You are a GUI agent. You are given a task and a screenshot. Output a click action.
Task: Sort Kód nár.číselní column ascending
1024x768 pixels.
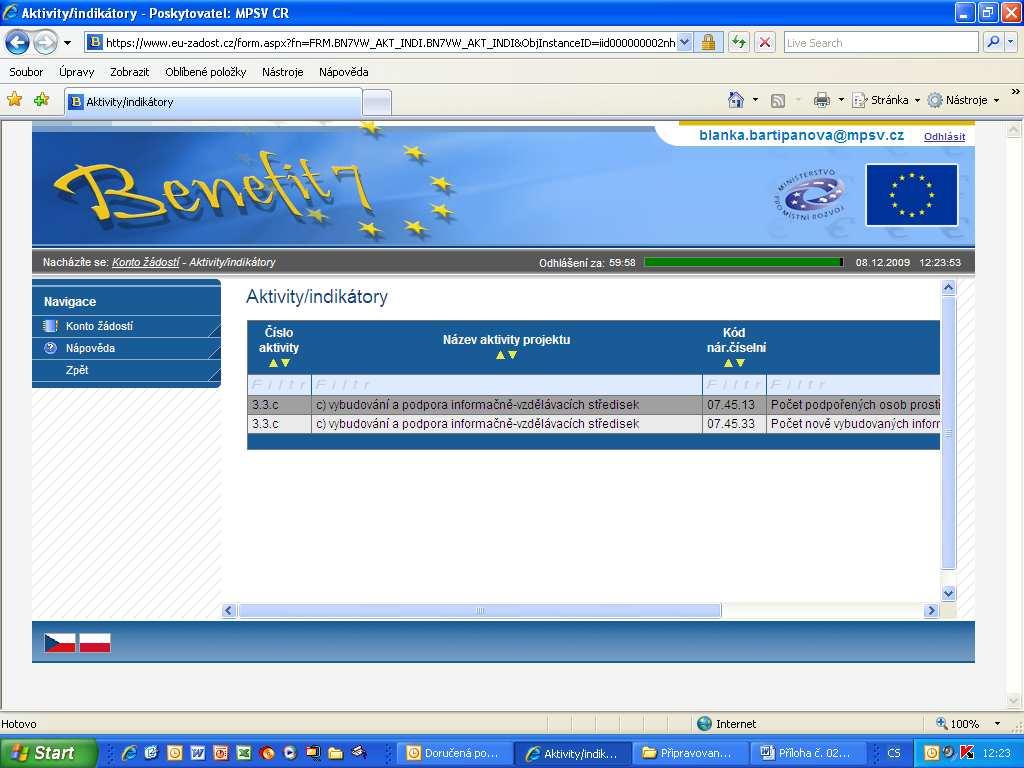tap(728, 363)
